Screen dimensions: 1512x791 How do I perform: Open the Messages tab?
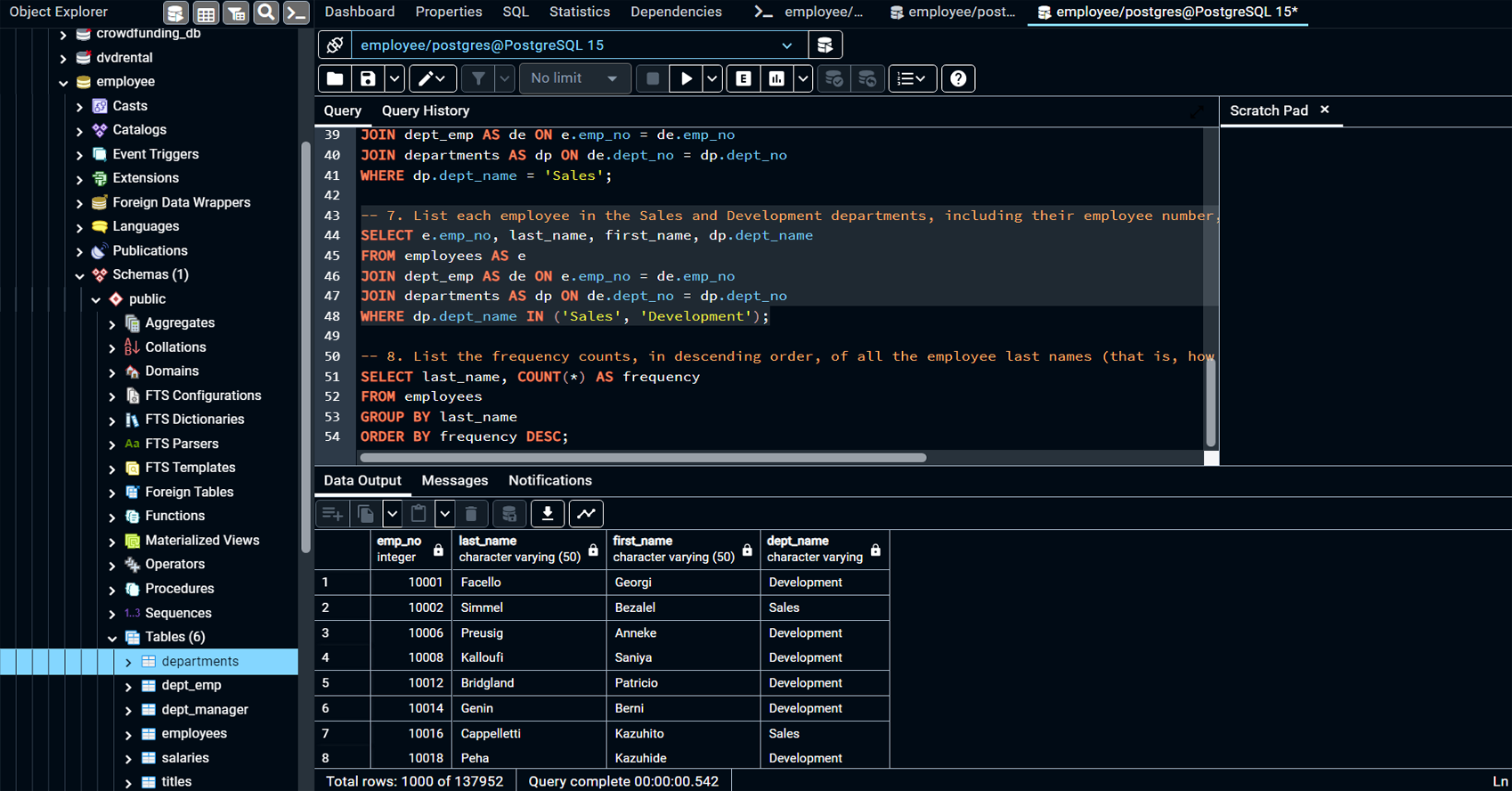click(454, 480)
